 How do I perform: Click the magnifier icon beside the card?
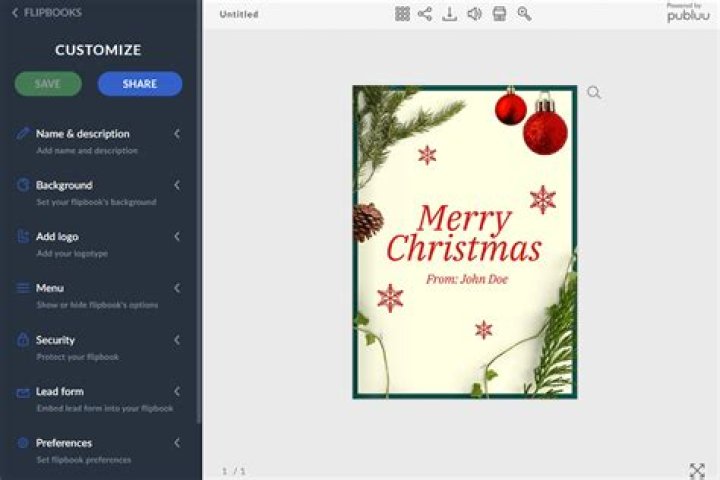[x=594, y=93]
